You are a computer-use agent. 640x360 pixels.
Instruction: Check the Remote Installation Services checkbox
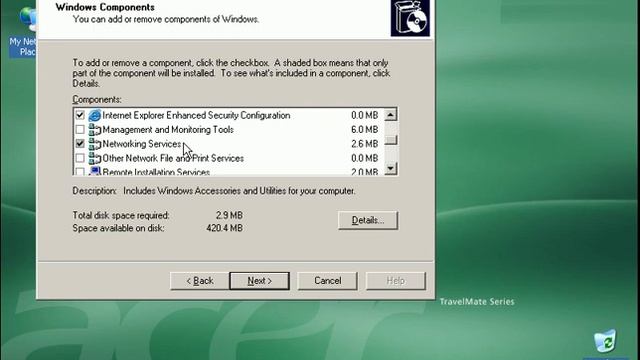(x=80, y=171)
